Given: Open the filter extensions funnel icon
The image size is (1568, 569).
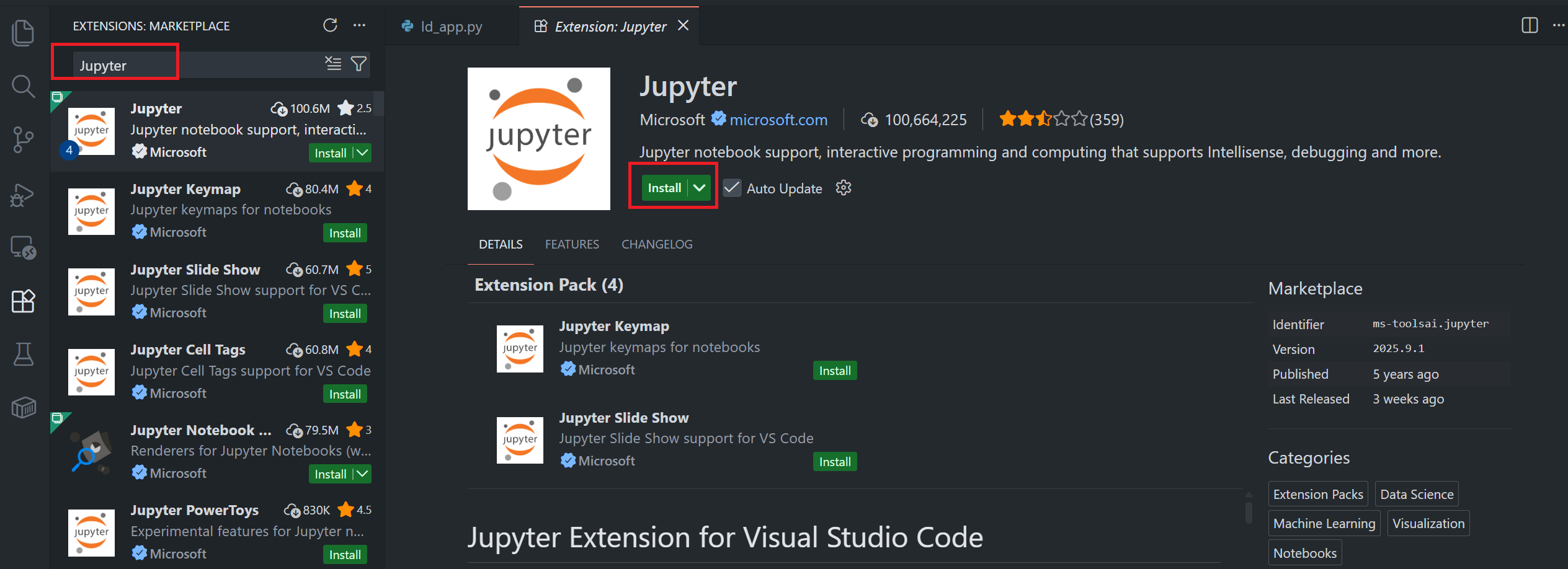Looking at the screenshot, I should [x=359, y=63].
